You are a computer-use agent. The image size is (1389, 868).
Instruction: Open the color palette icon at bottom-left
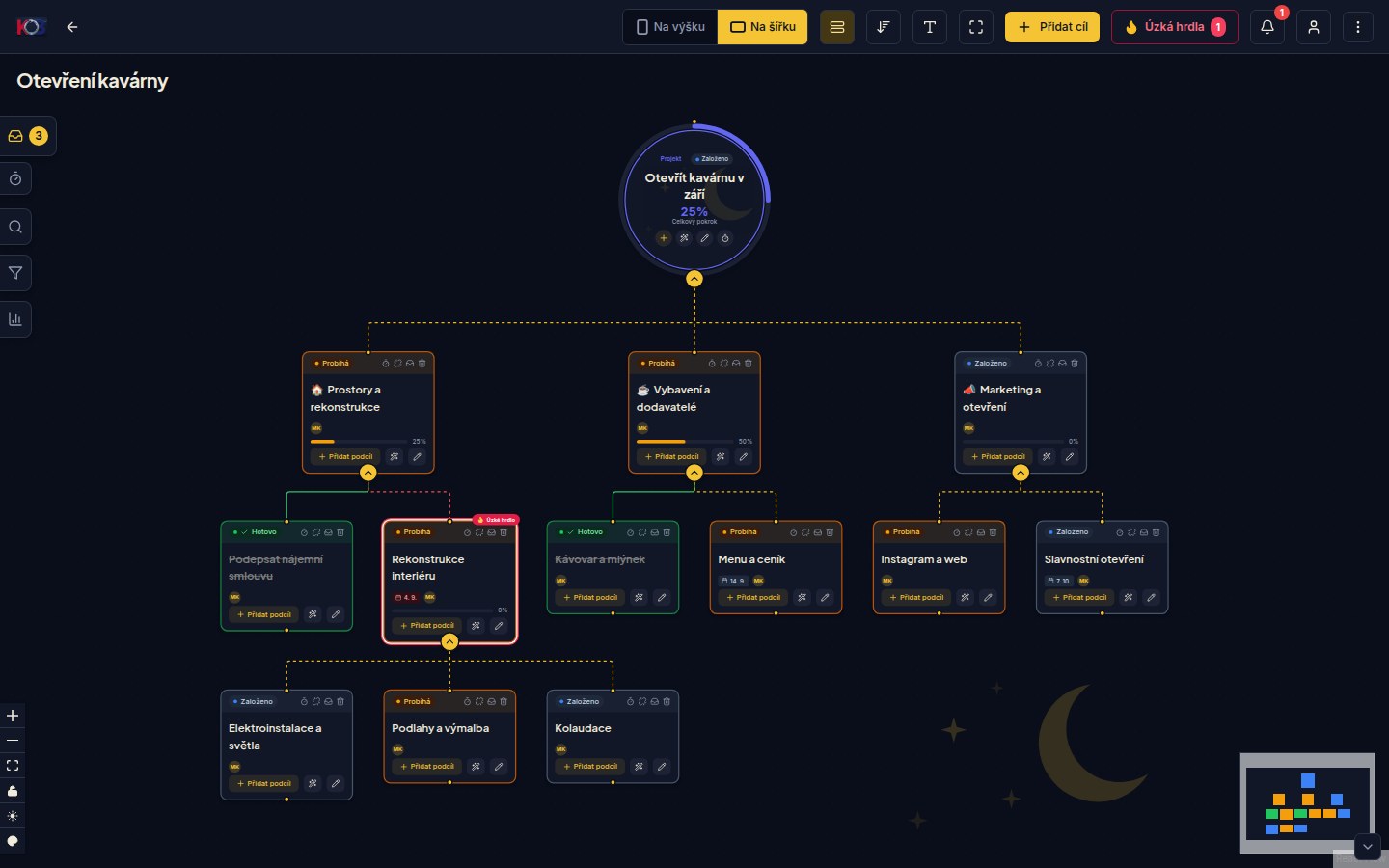tap(13, 841)
